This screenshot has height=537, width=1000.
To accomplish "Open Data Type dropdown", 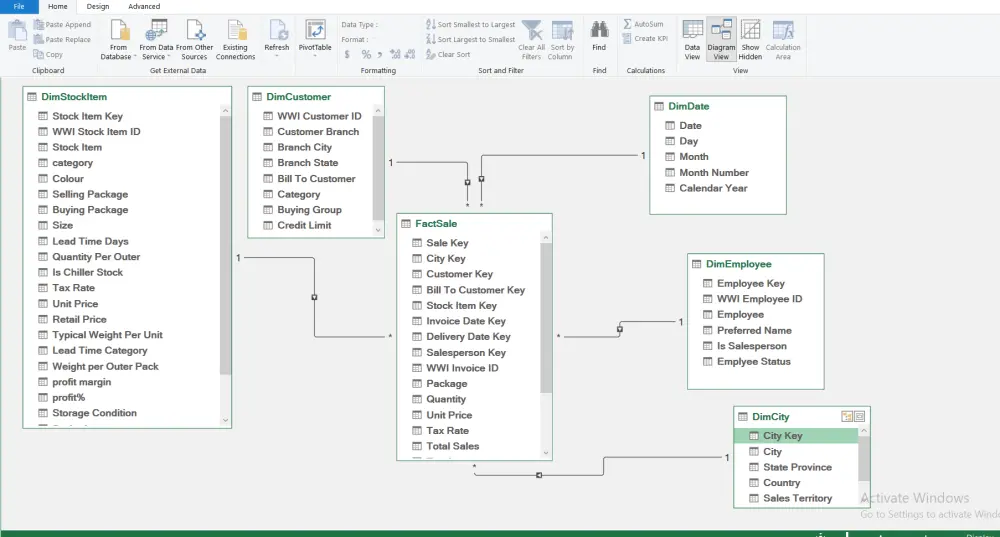I will [x=360, y=25].
